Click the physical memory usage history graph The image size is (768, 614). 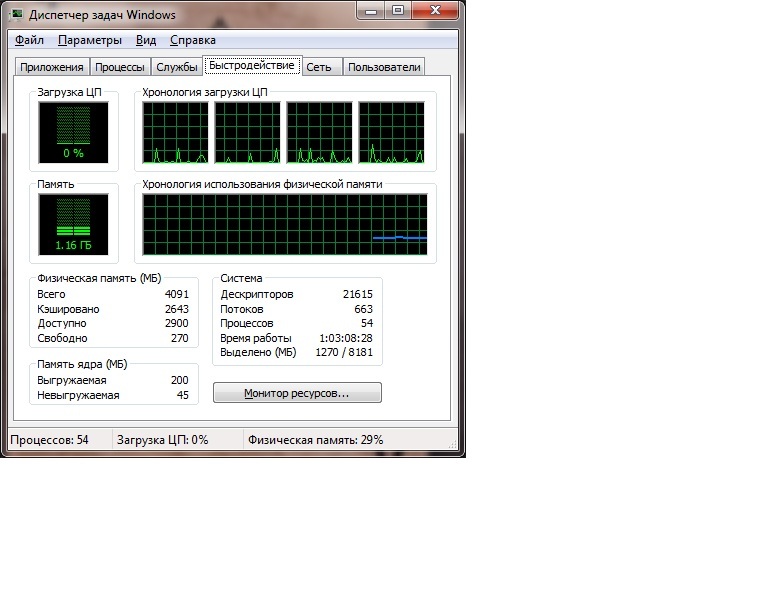[285, 224]
